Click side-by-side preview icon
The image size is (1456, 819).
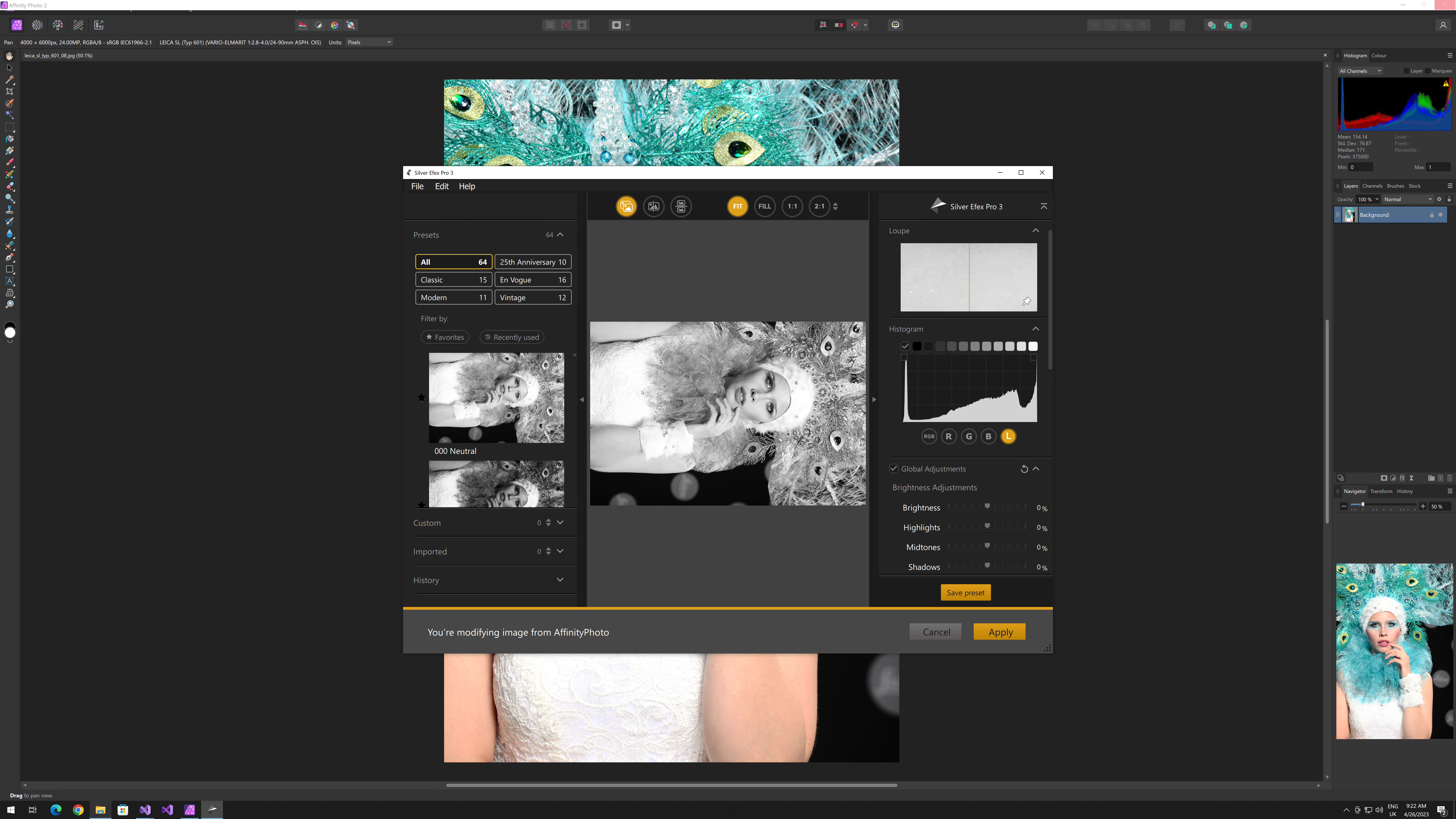pos(681,206)
